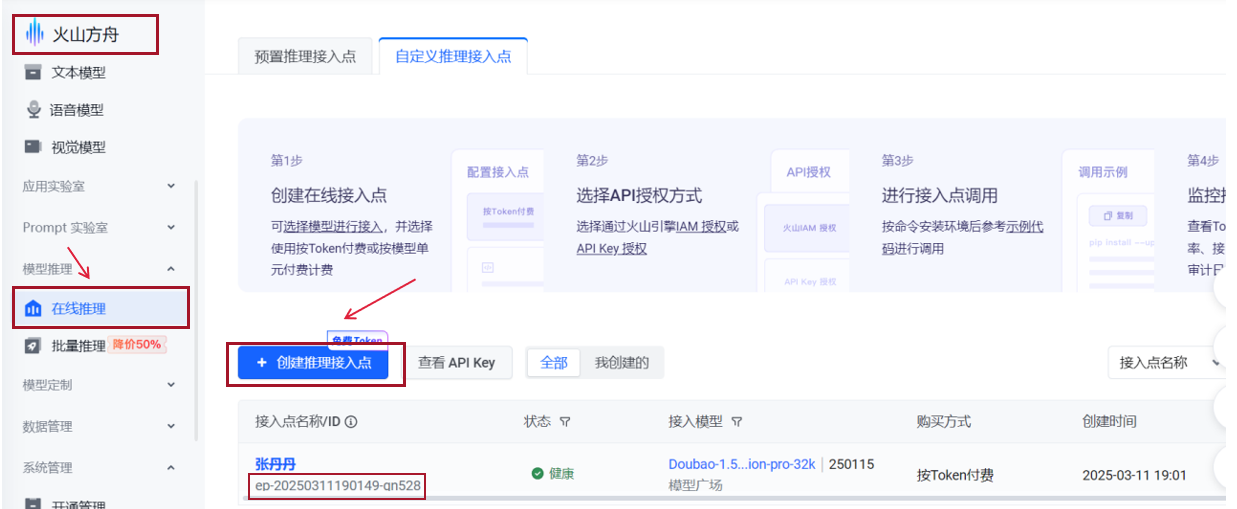
Task: Click the 模型广场 label under the model
Action: point(695,485)
